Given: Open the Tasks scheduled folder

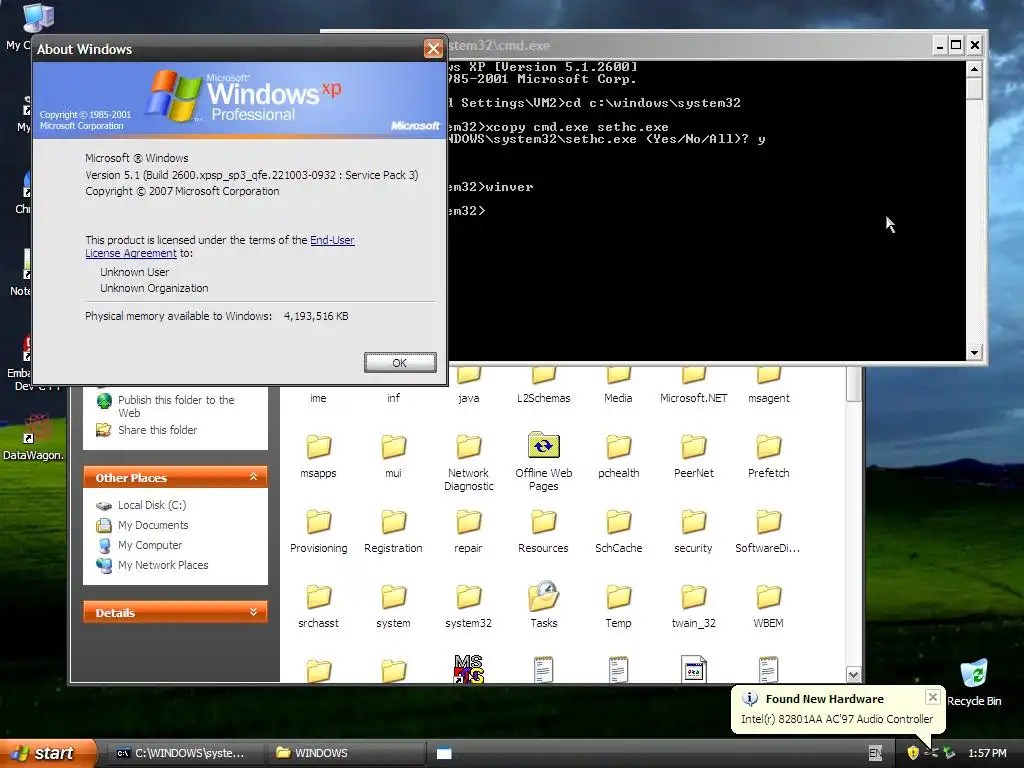Looking at the screenshot, I should pos(543,605).
